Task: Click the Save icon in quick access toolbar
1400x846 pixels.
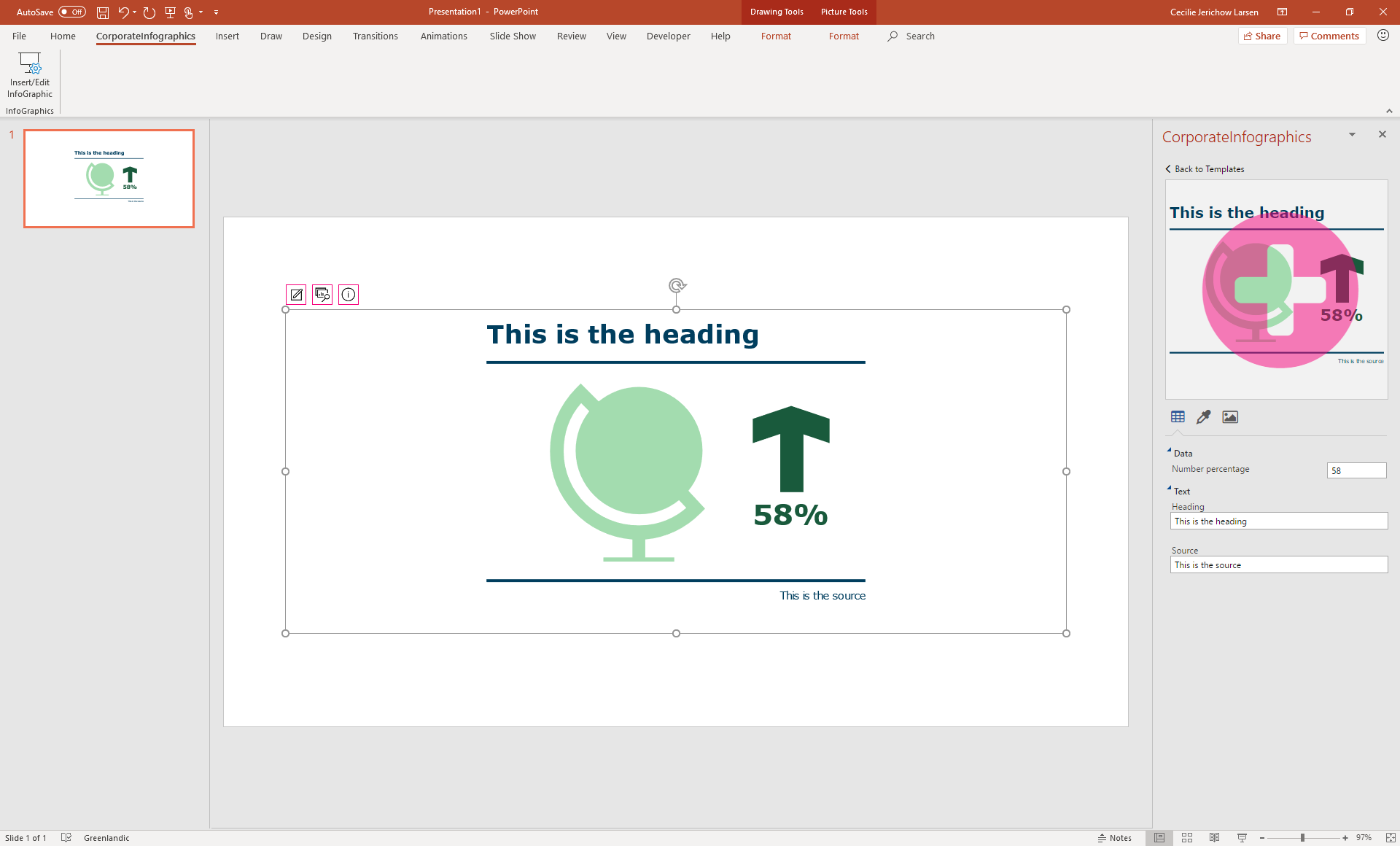Action: (103, 12)
